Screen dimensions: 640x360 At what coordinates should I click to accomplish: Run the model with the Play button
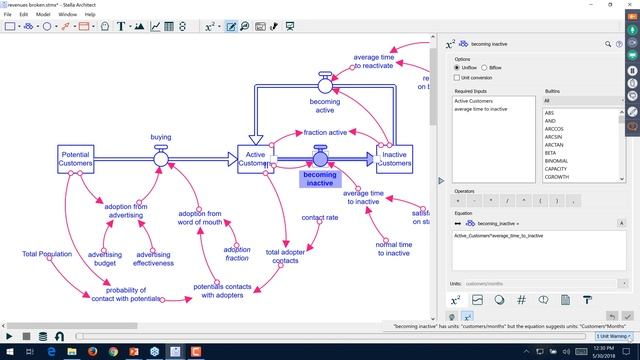[9, 336]
